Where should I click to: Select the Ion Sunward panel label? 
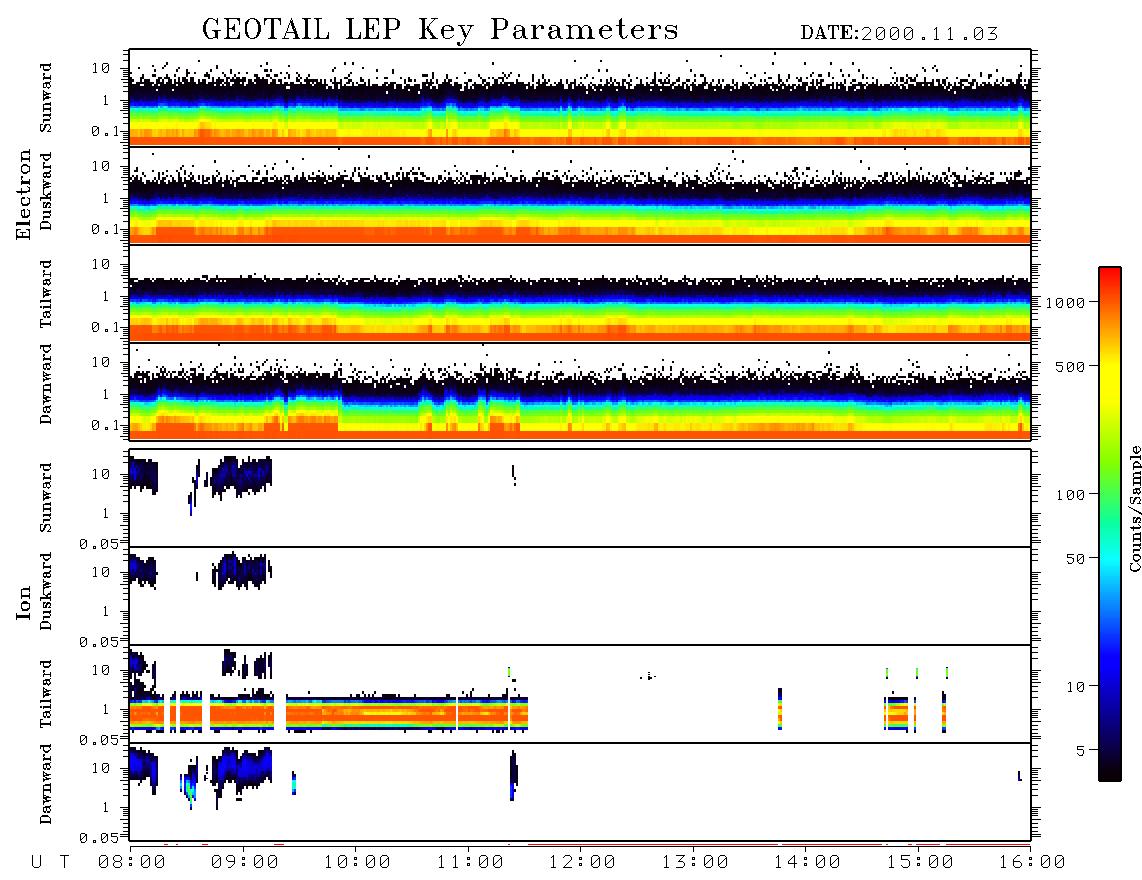click(x=46, y=498)
